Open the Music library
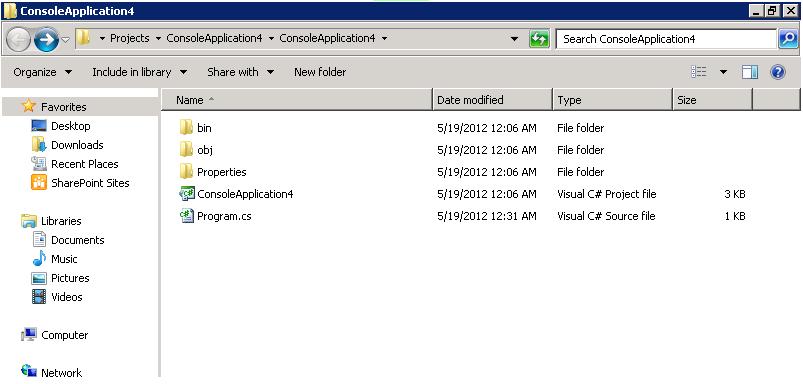Image resolution: width=803 pixels, height=384 pixels. coord(64,259)
